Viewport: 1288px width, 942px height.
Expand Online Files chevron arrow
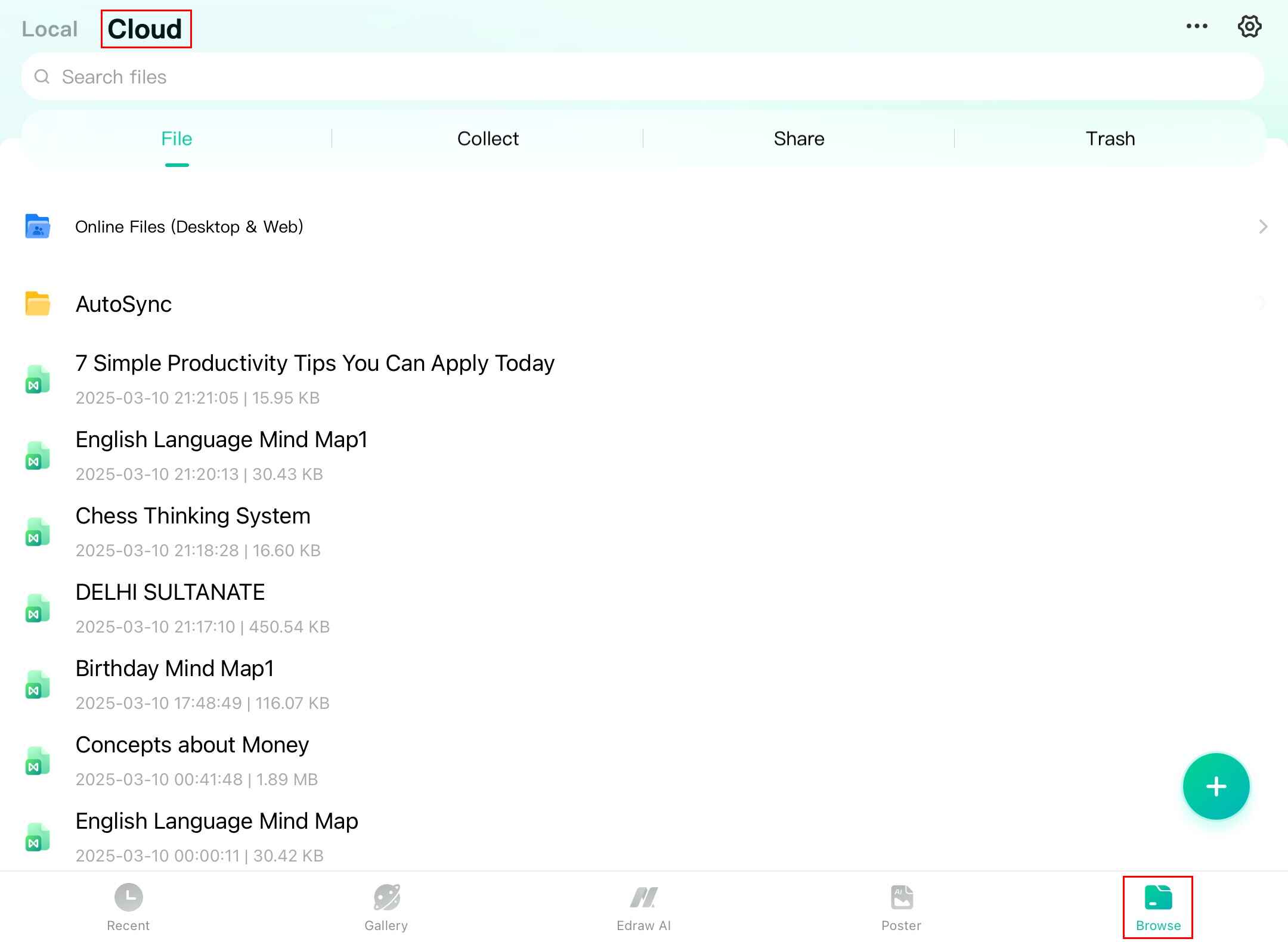1262,227
